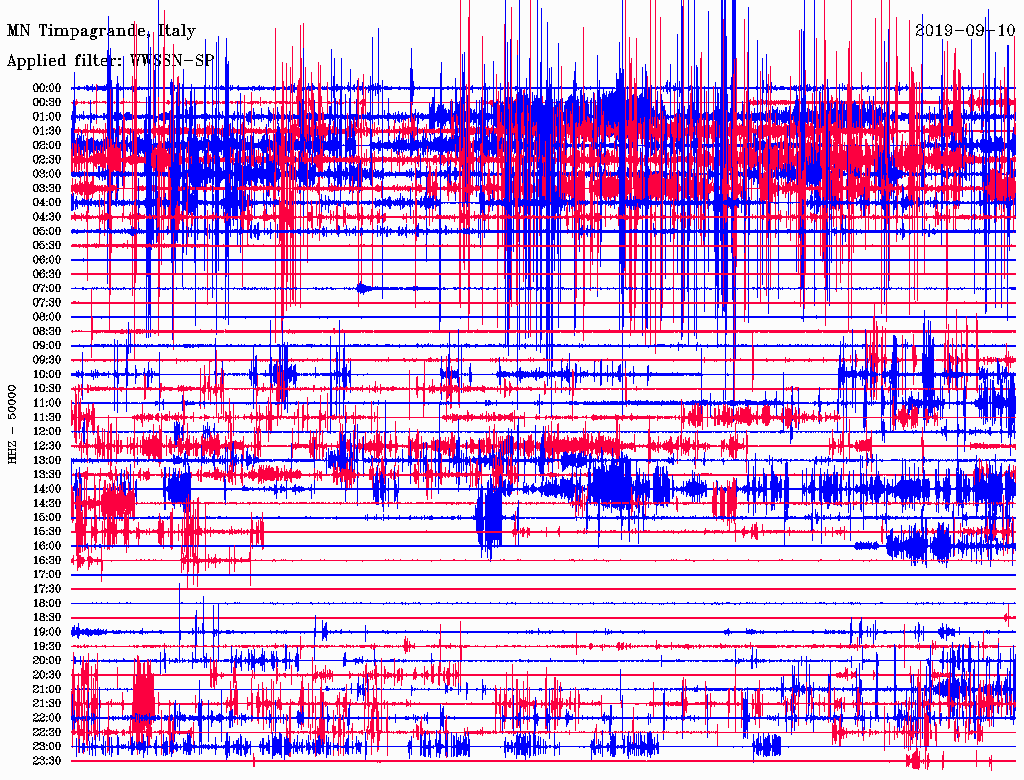Select the 23:30 time label
1024x780 pixels.
(x=47, y=760)
